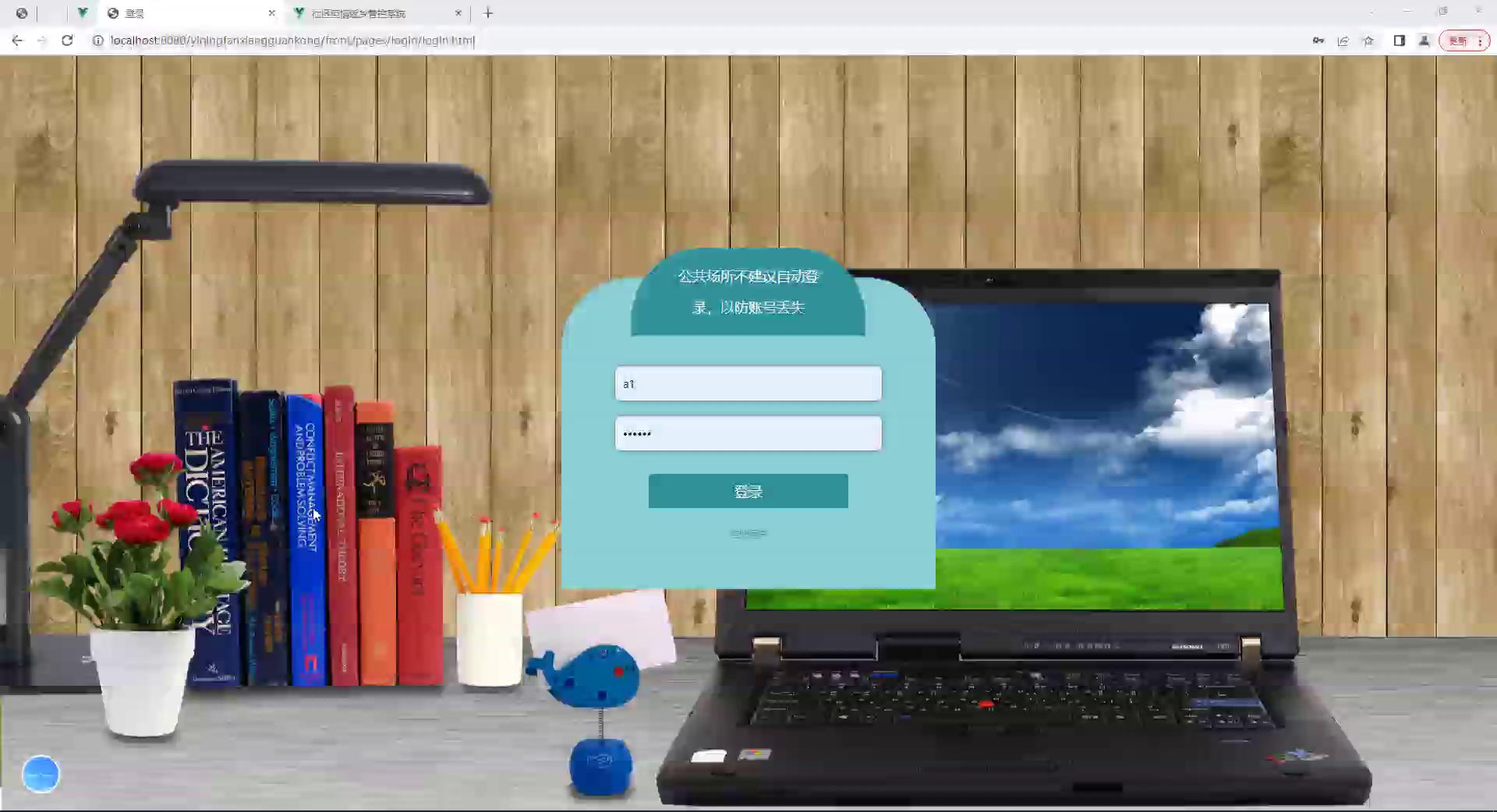
Task: Open the browser side panel icon
Action: 1400,41
